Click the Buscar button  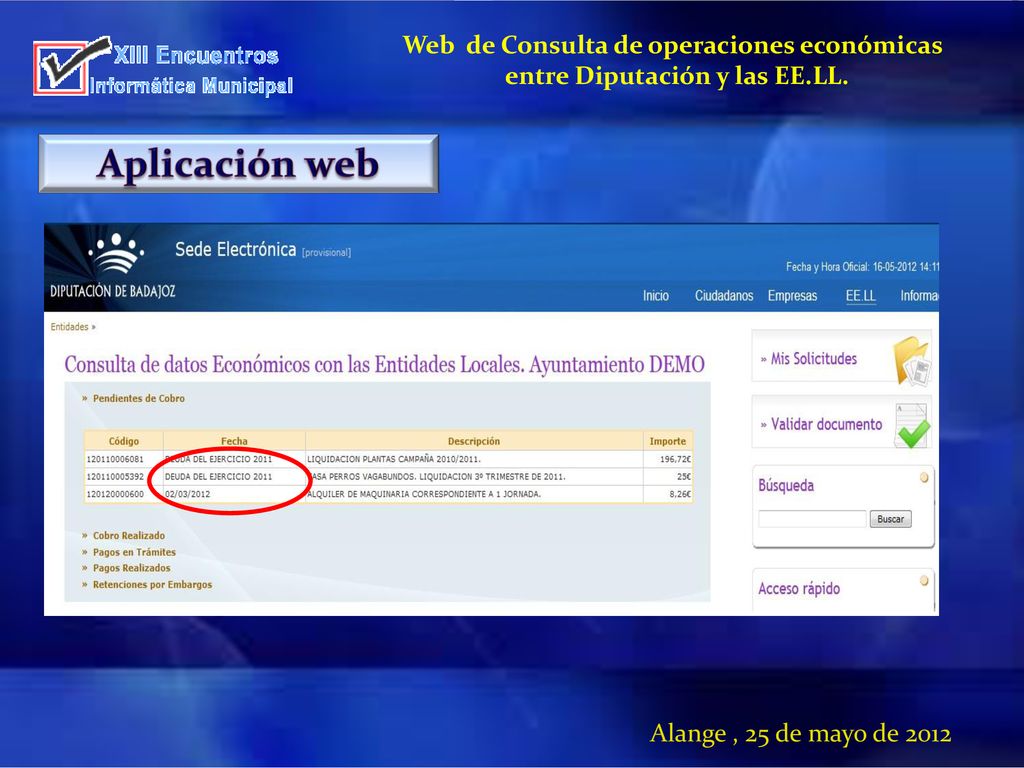[890, 519]
